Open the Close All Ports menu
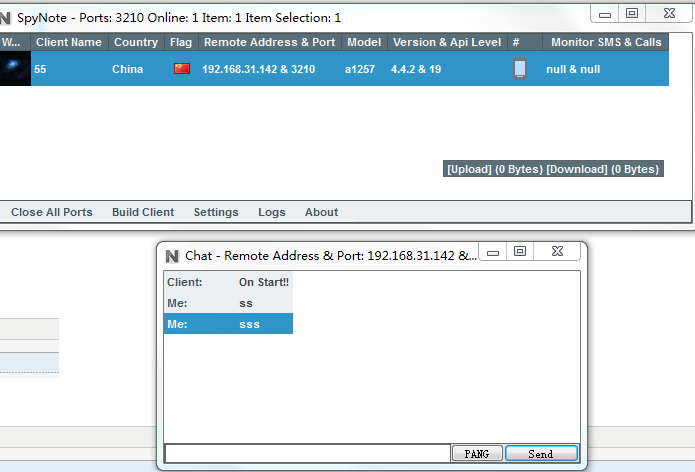The width and height of the screenshot is (695, 472). (x=52, y=212)
